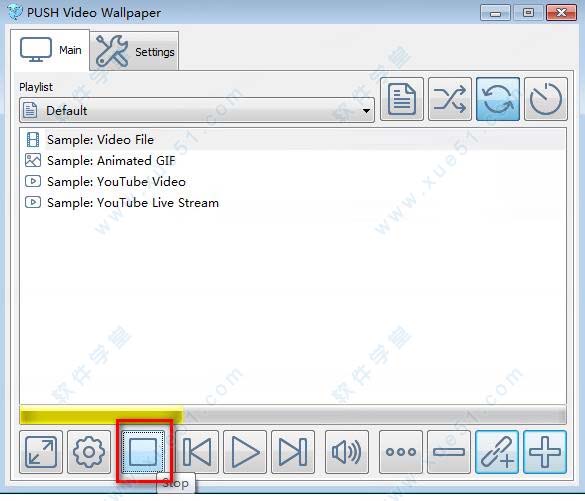
Task: Start playback with the Play button
Action: (245, 452)
